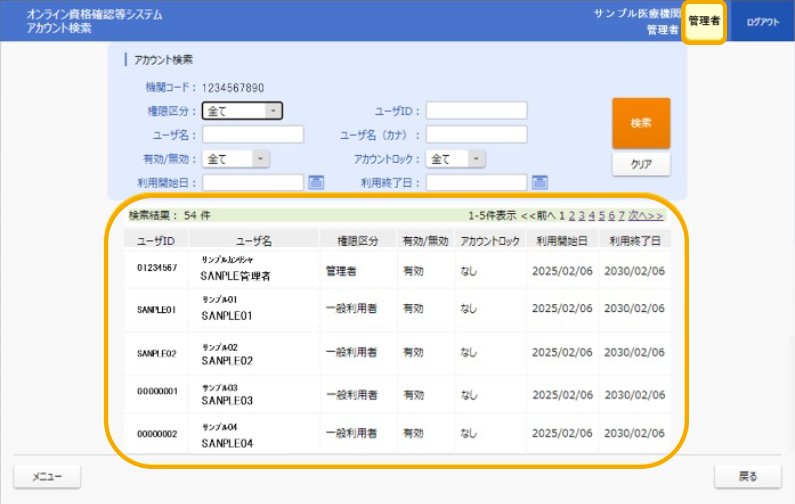Select the SANPLE01 user row
This screenshot has height=504, width=795.
(x=397, y=310)
